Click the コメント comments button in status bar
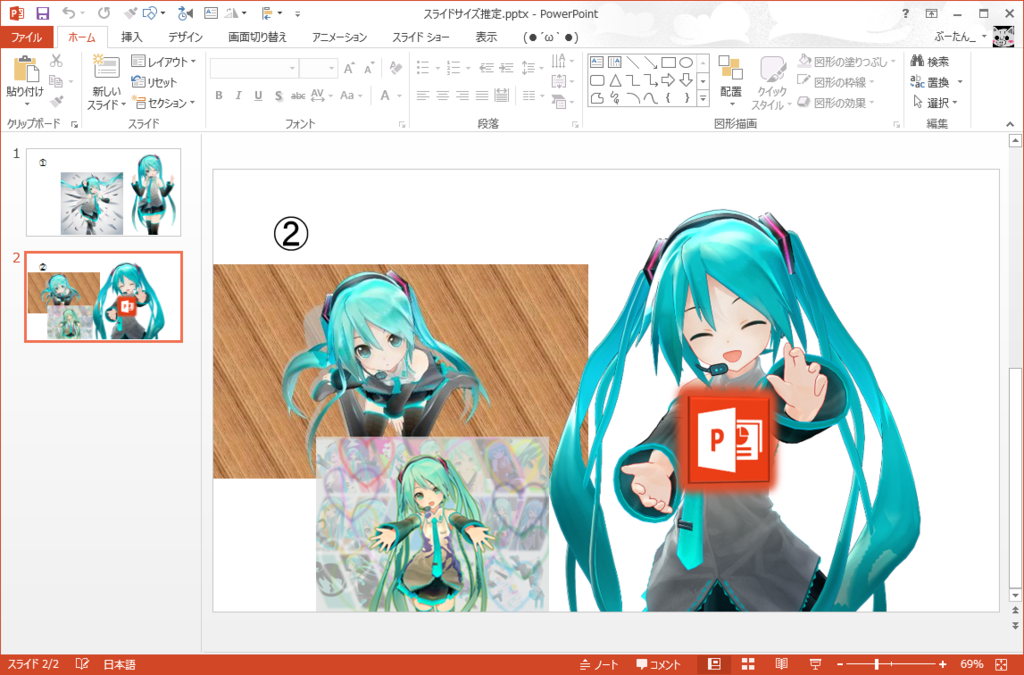This screenshot has height=675, width=1024. click(658, 665)
